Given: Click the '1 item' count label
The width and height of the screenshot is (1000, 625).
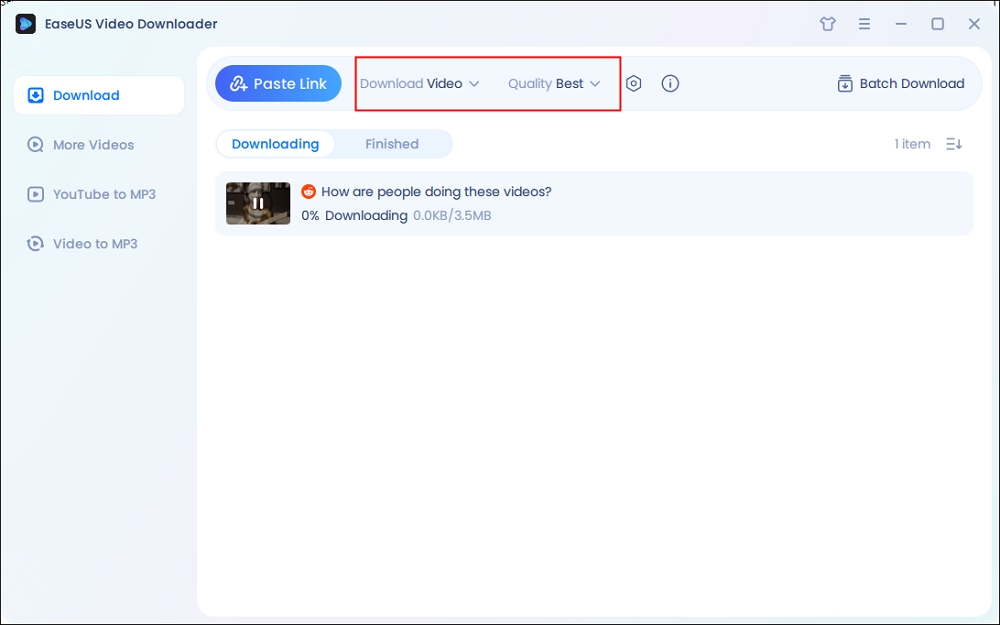Looking at the screenshot, I should click(912, 144).
